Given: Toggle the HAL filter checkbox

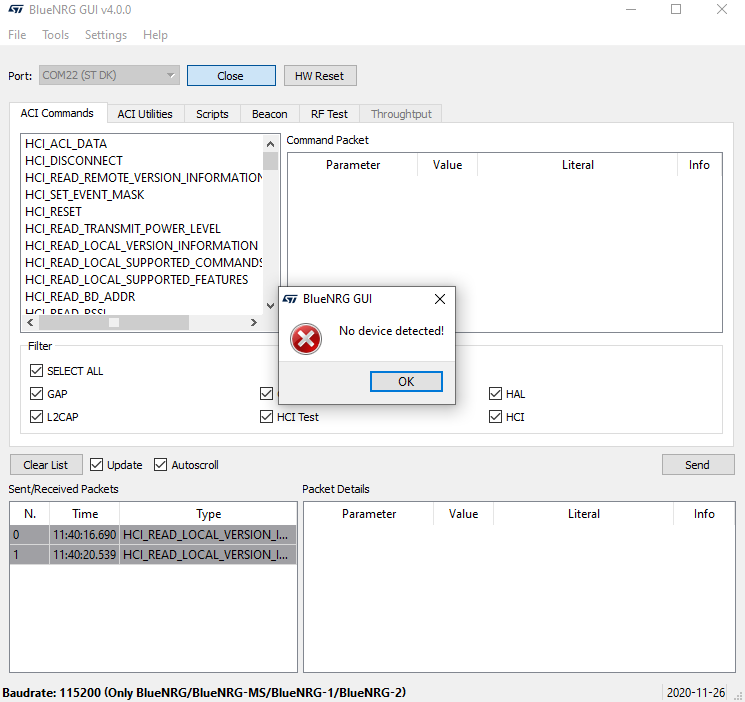Looking at the screenshot, I should (x=496, y=394).
